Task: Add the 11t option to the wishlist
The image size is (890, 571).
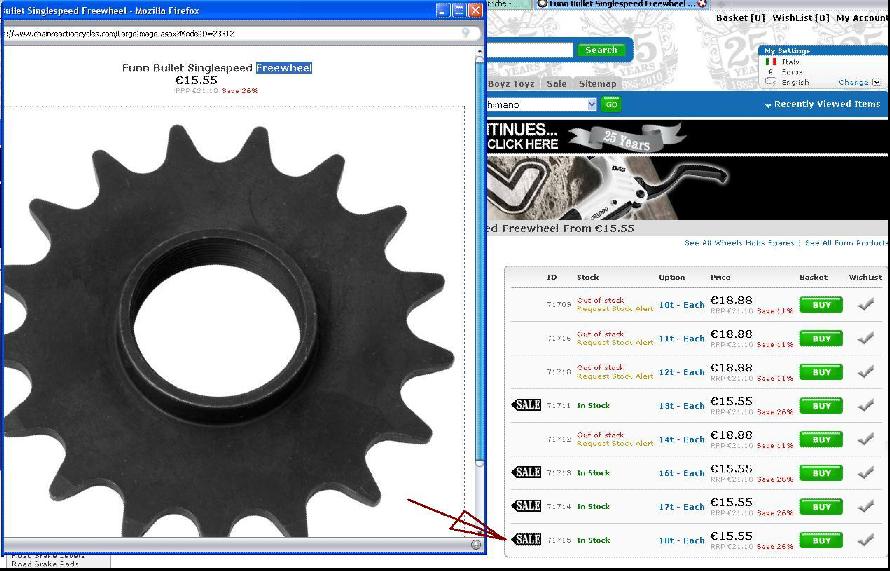Action: (x=865, y=339)
